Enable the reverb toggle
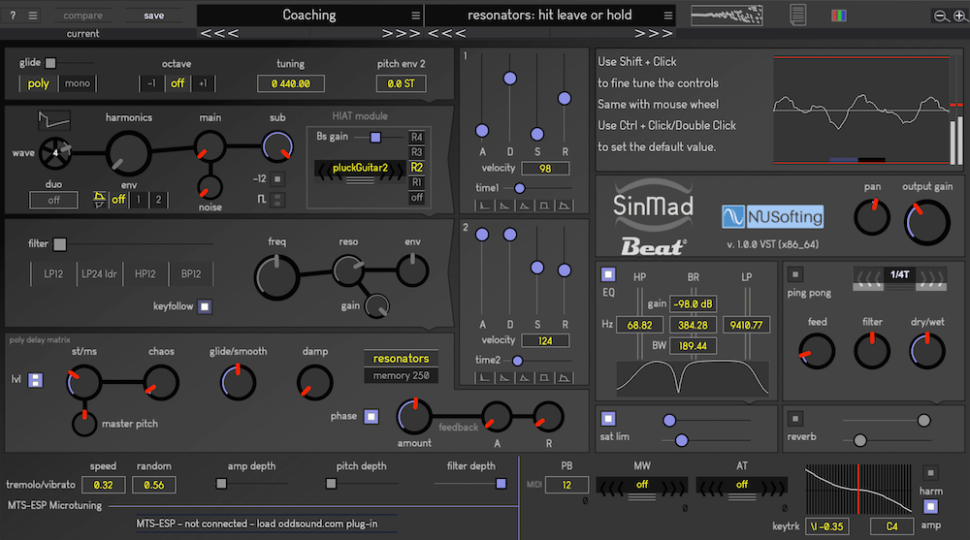 coord(796,418)
